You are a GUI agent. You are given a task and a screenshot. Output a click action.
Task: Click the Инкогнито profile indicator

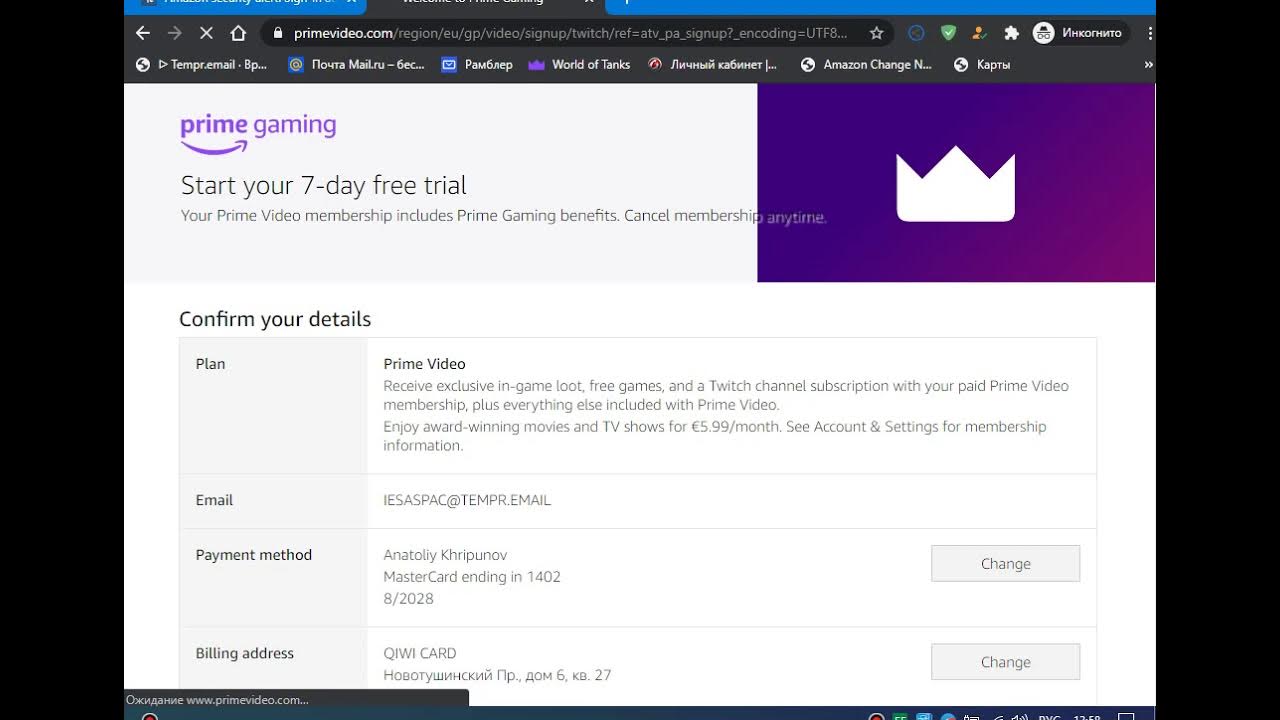[1080, 33]
